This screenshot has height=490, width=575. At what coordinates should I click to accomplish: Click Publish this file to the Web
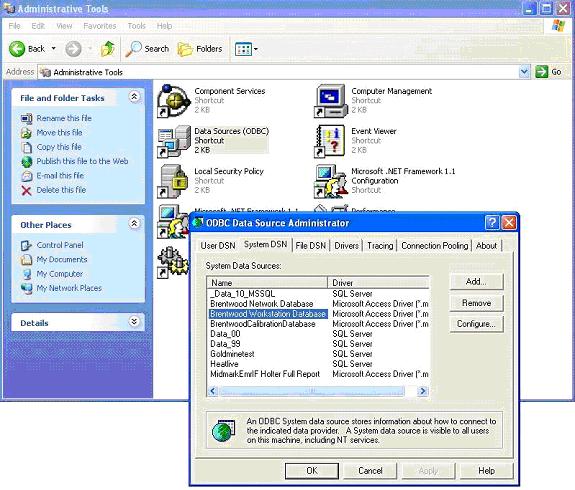(x=82, y=161)
